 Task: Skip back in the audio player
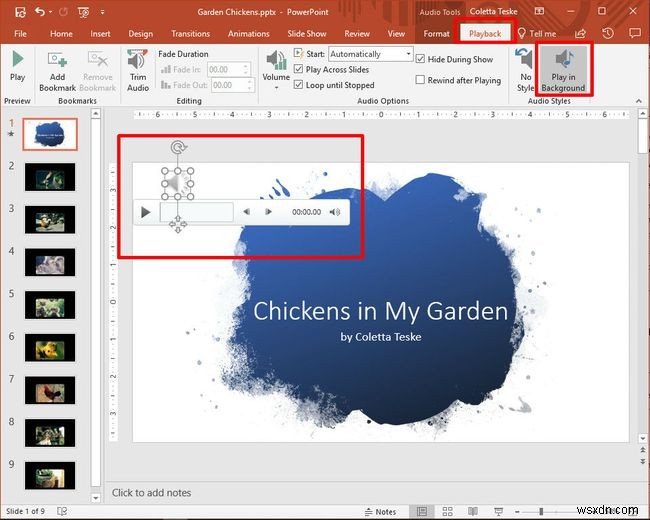(246, 212)
